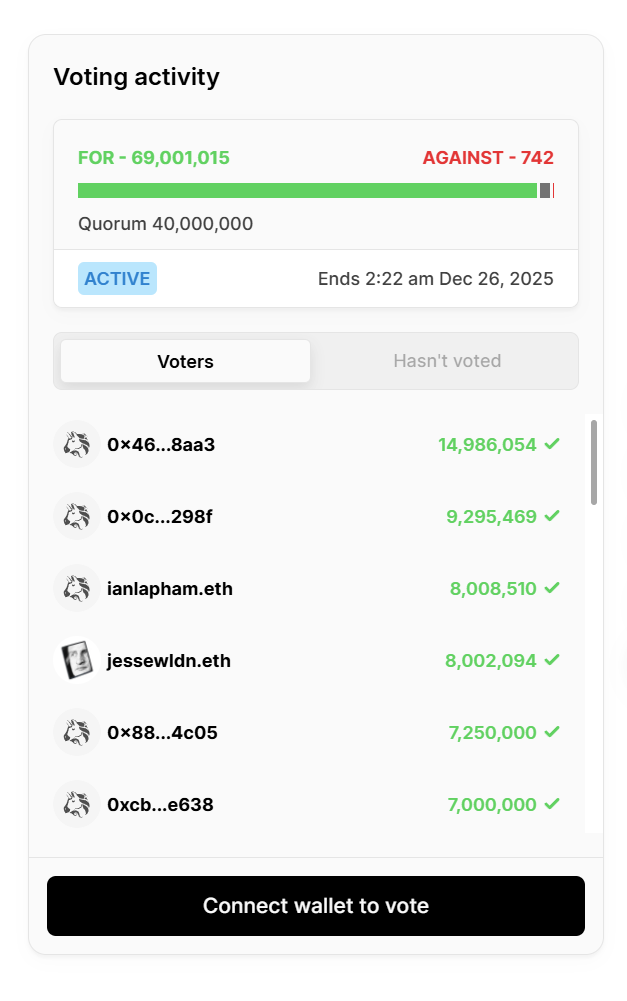Switch to the Hasn't voted tab
Viewport: 627px width, 1001px height.
447,361
